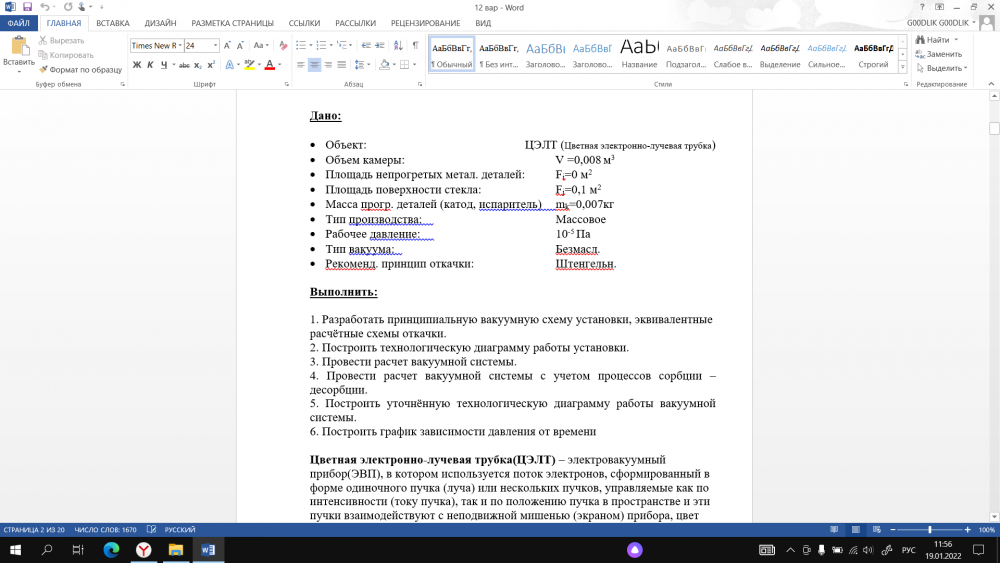Click the shading paint bucket icon
Image resolution: width=1000 pixels, height=563 pixels.
(x=382, y=65)
